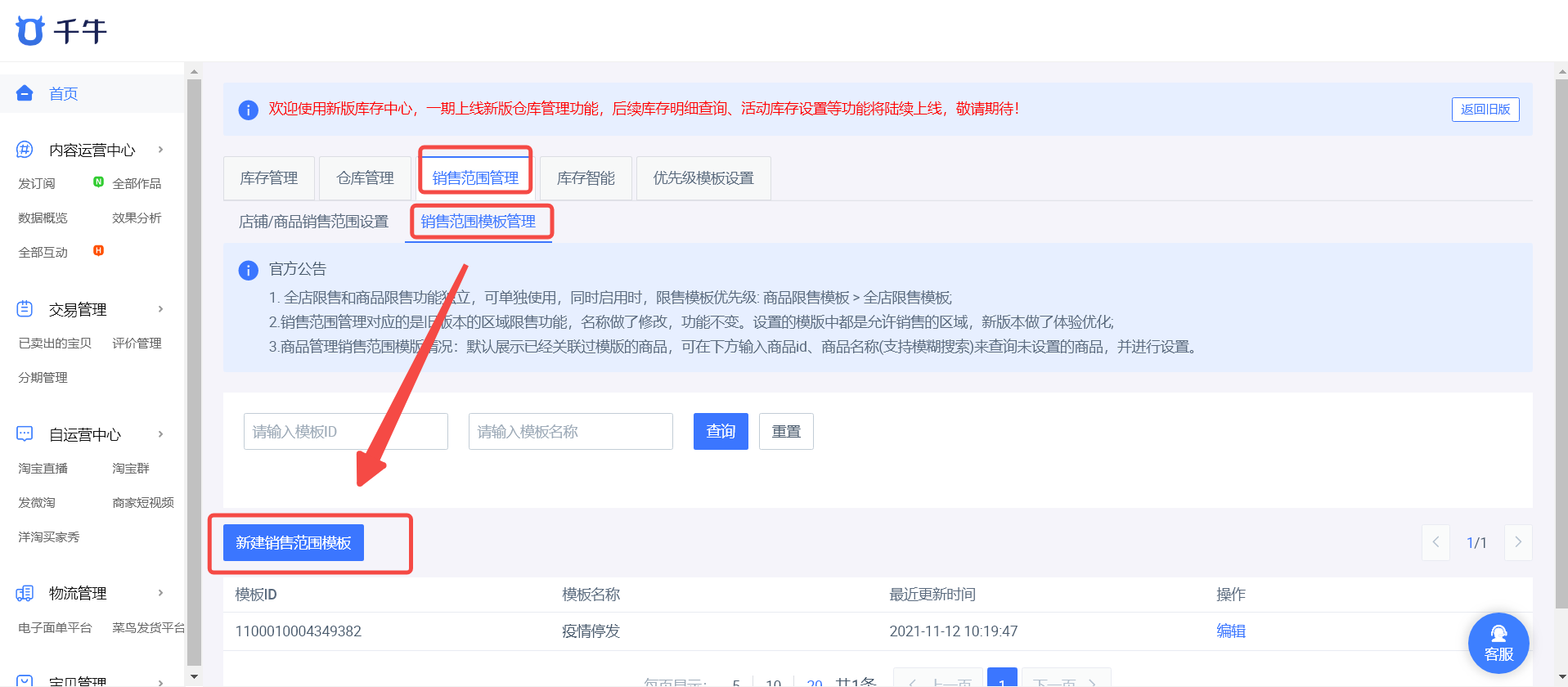Image resolution: width=1568 pixels, height=687 pixels.
Task: Click the 请输入模板ID input field
Action: coord(345,431)
